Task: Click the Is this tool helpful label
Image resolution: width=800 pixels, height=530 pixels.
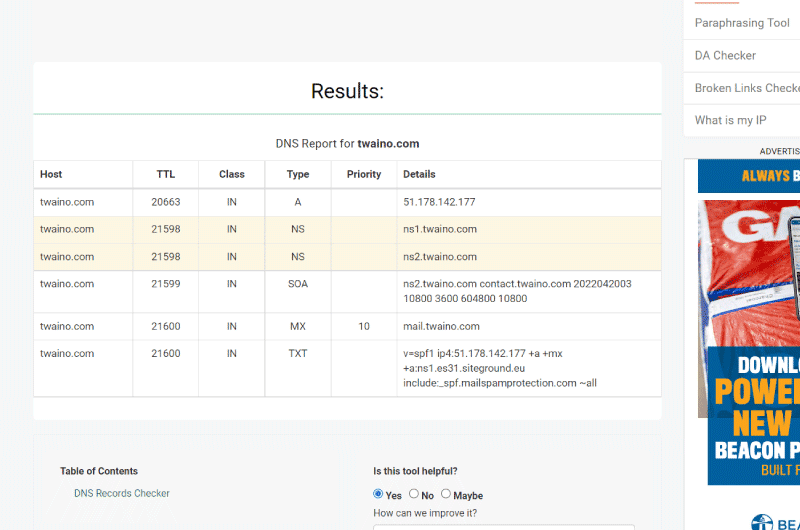Action: 415,471
